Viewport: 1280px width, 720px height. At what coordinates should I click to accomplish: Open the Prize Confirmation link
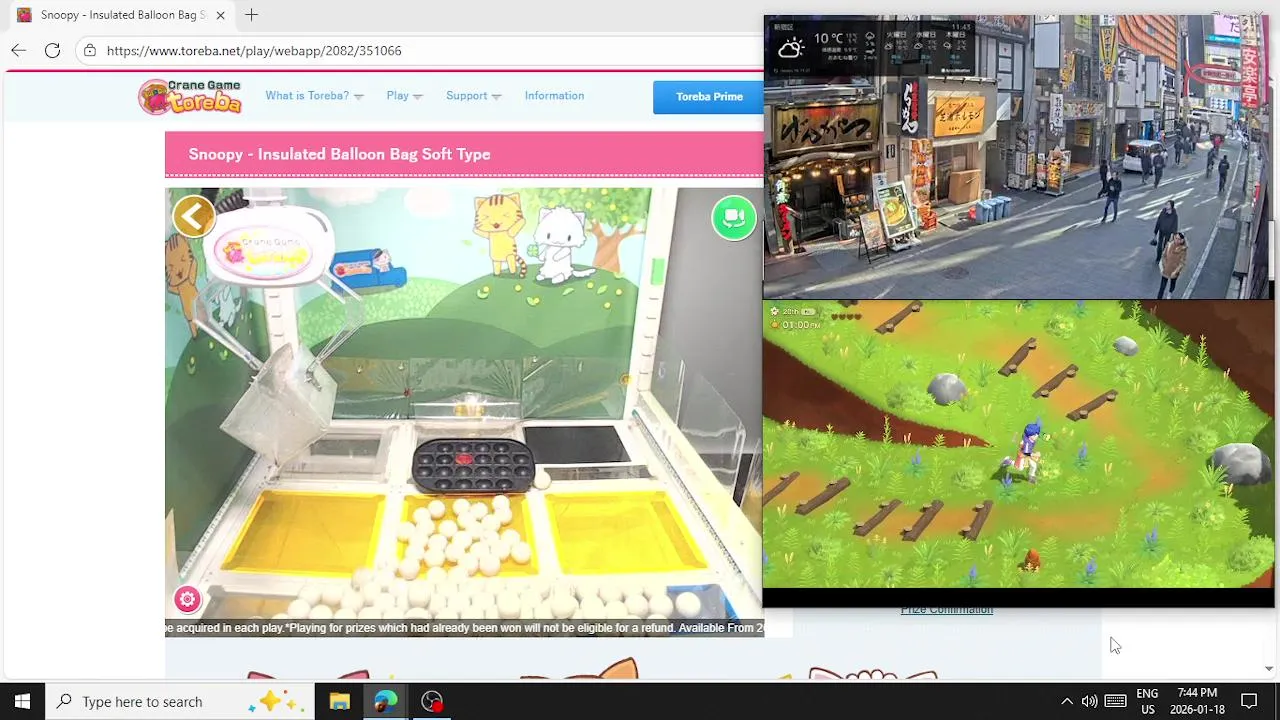[946, 610]
